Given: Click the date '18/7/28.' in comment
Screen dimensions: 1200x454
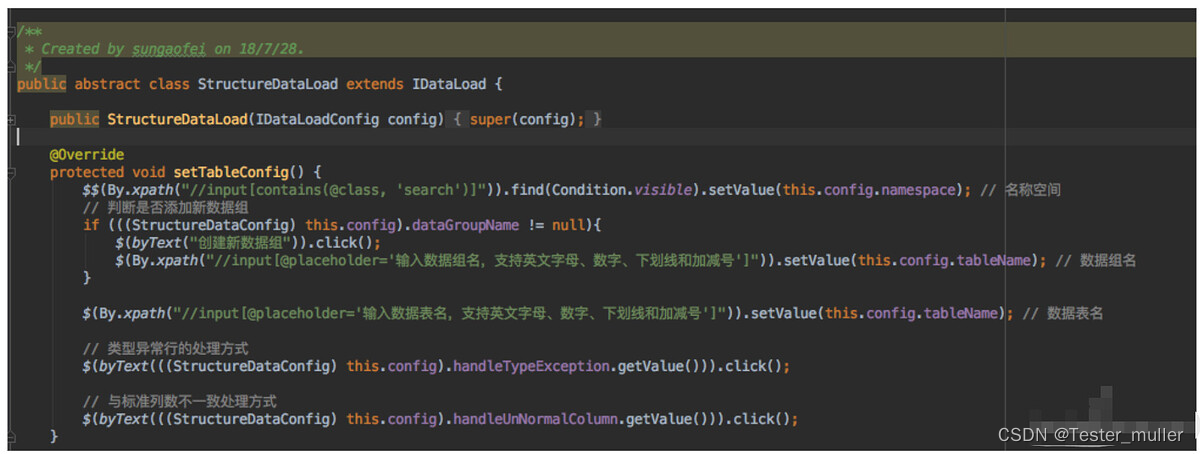Looking at the screenshot, I should [272, 48].
